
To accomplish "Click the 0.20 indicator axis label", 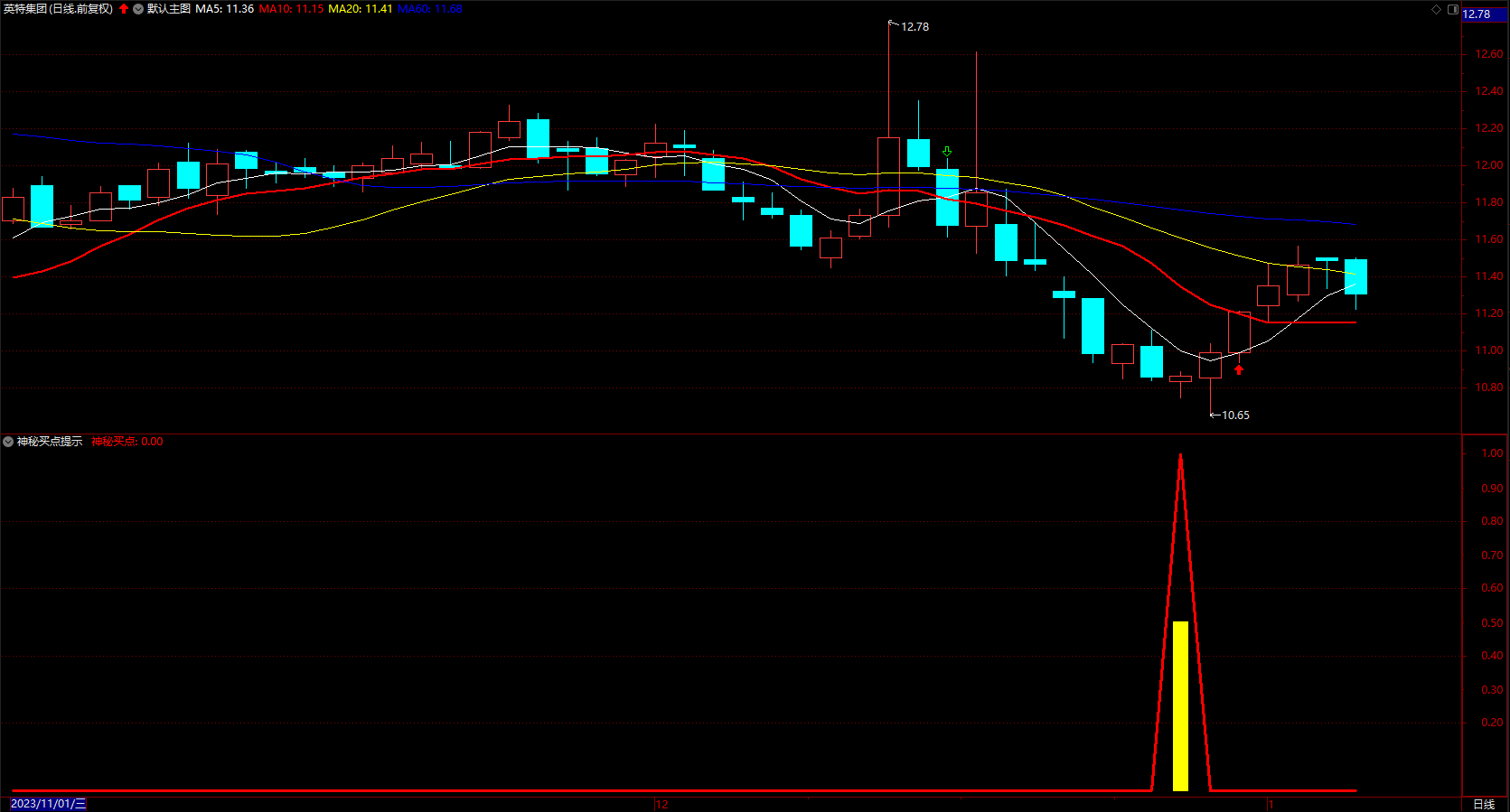I will [1493, 723].
